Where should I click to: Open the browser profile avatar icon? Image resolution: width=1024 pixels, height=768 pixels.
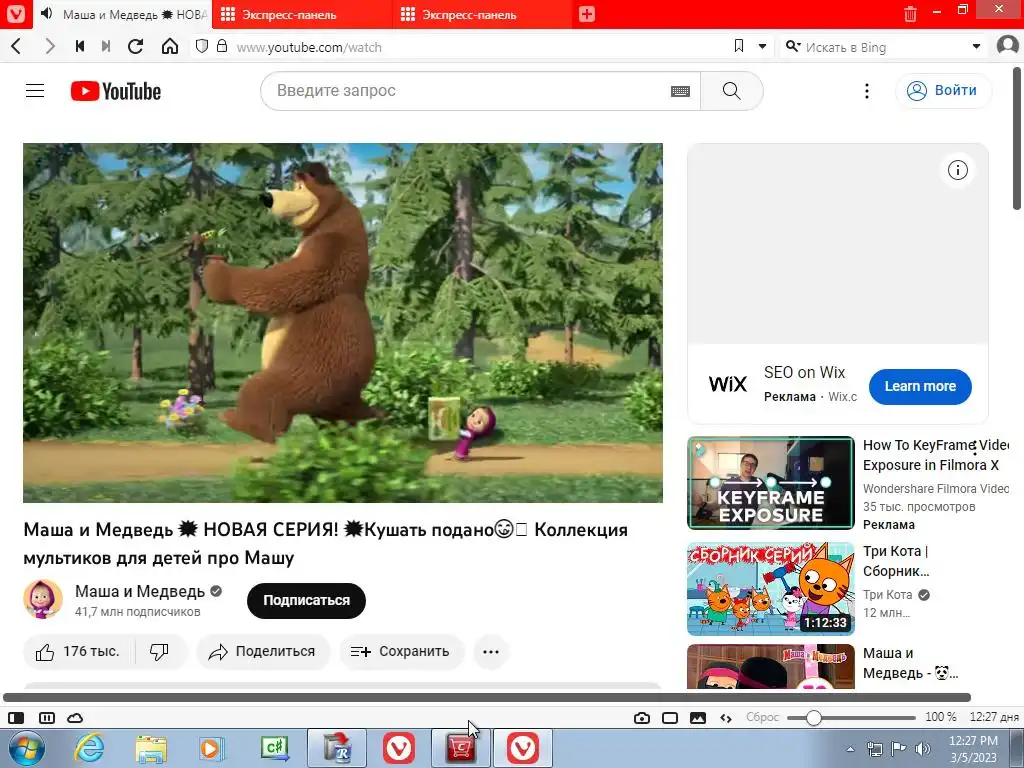click(x=1008, y=46)
